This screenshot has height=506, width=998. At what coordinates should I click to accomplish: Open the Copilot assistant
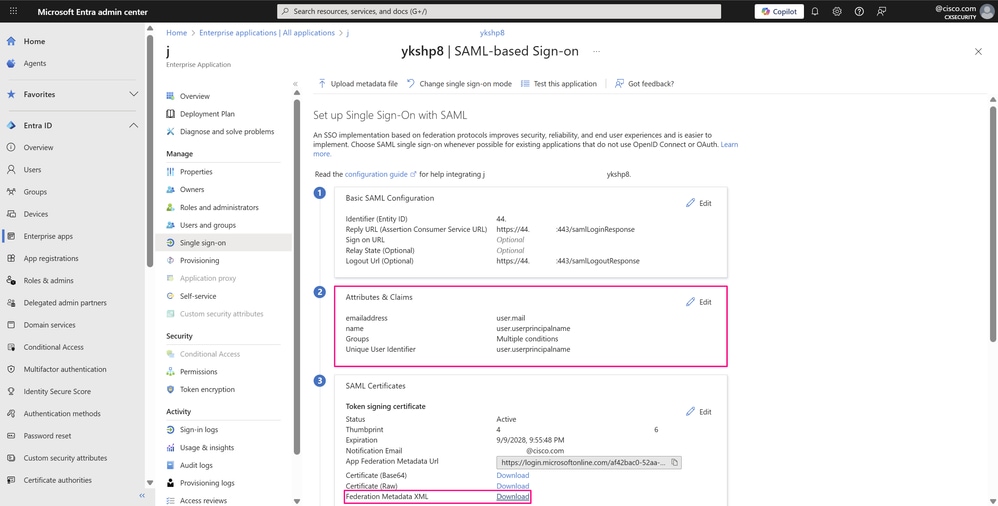779,11
